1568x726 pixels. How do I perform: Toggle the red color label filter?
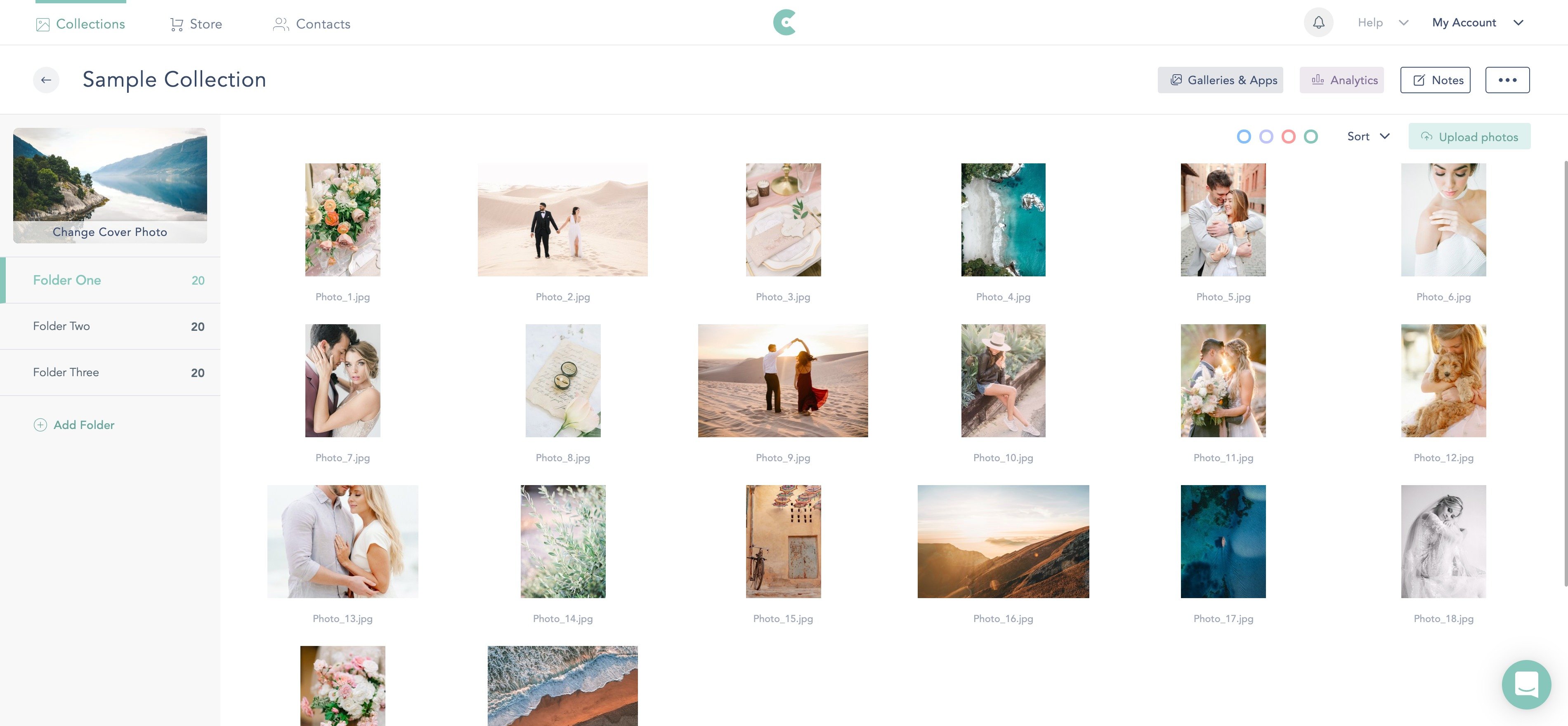(x=1289, y=136)
